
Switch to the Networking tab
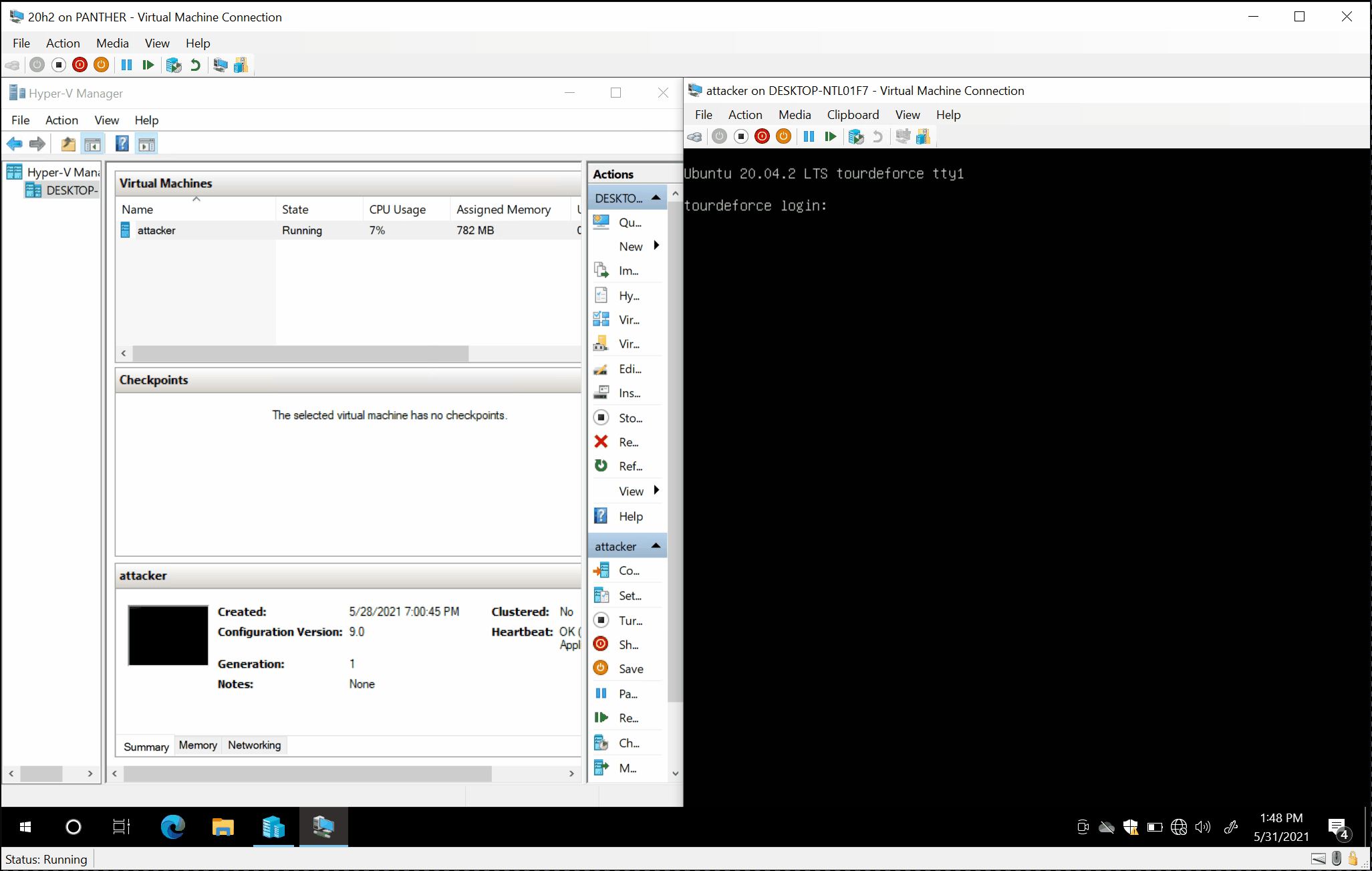[254, 745]
